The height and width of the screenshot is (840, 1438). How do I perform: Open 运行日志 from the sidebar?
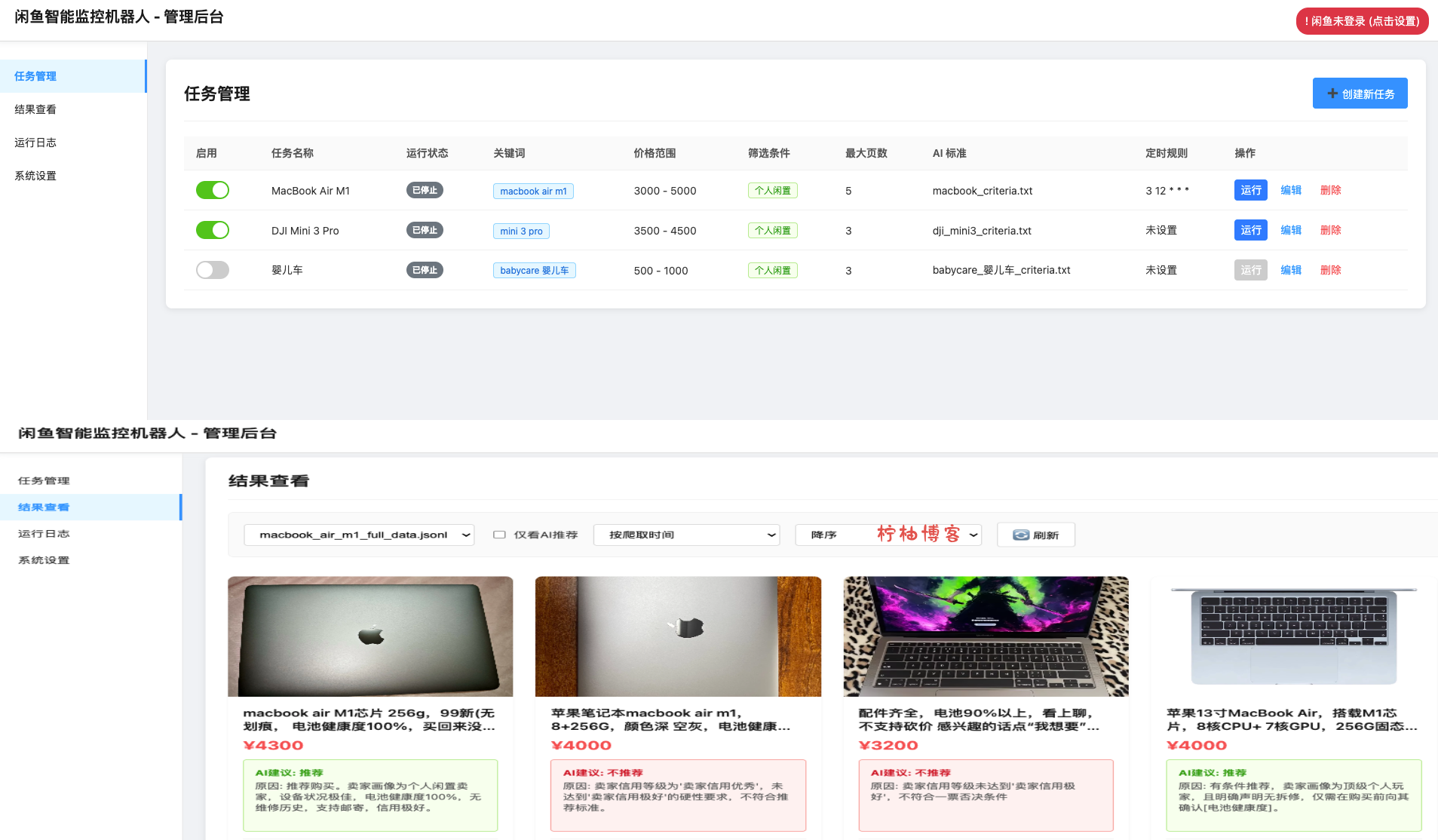pos(35,142)
